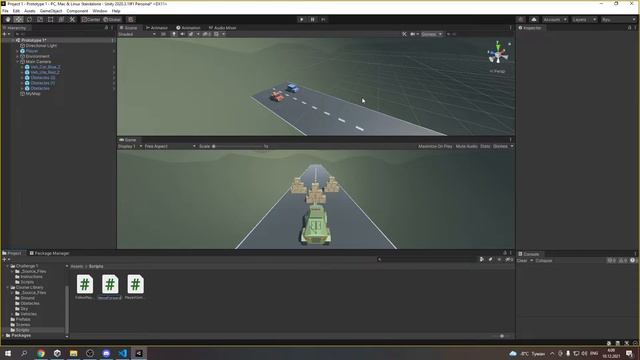Select Player object in Hierarchy
The width and height of the screenshot is (640, 360).
tap(31, 51)
